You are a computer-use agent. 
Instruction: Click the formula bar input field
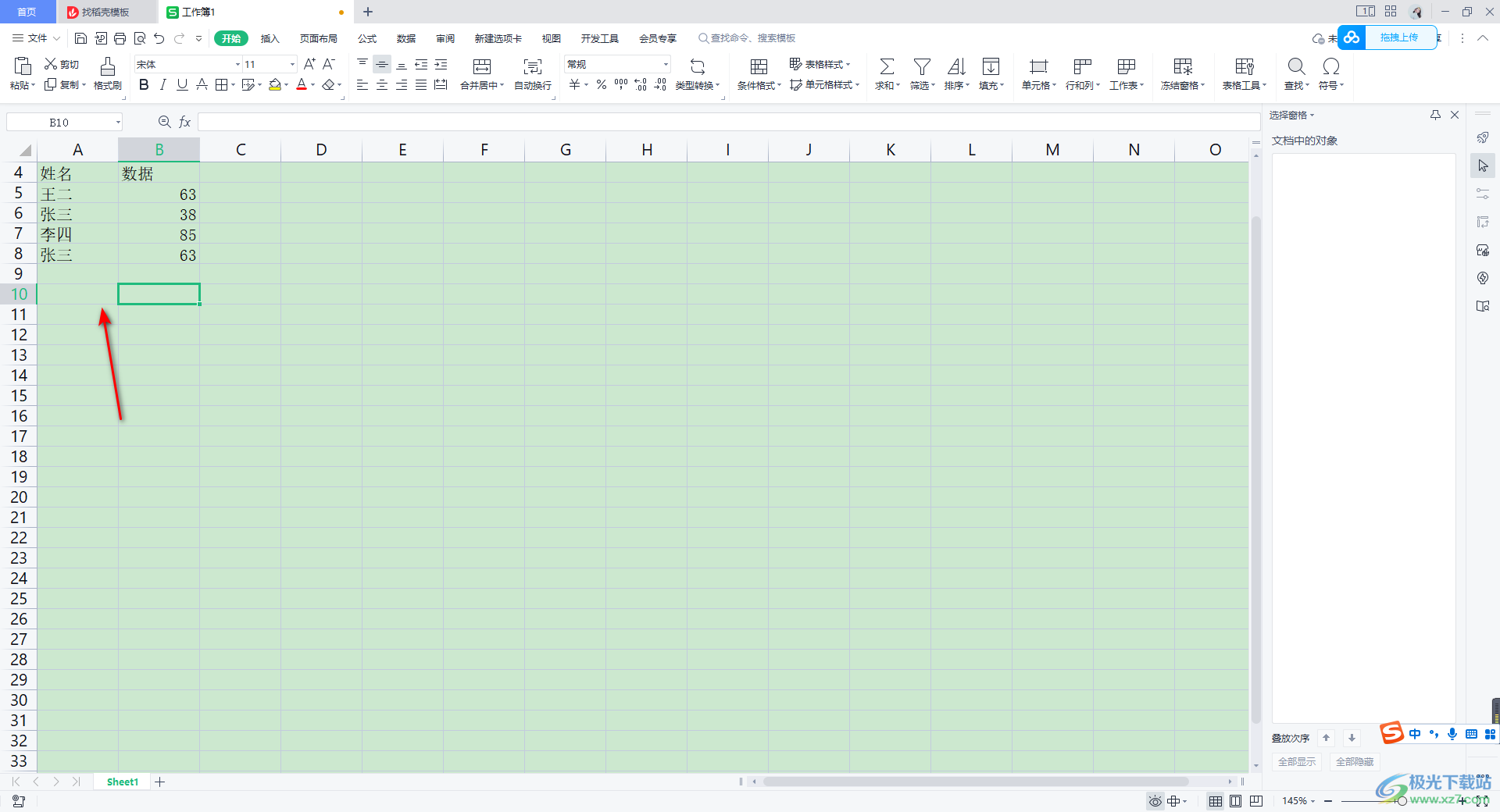(728, 122)
